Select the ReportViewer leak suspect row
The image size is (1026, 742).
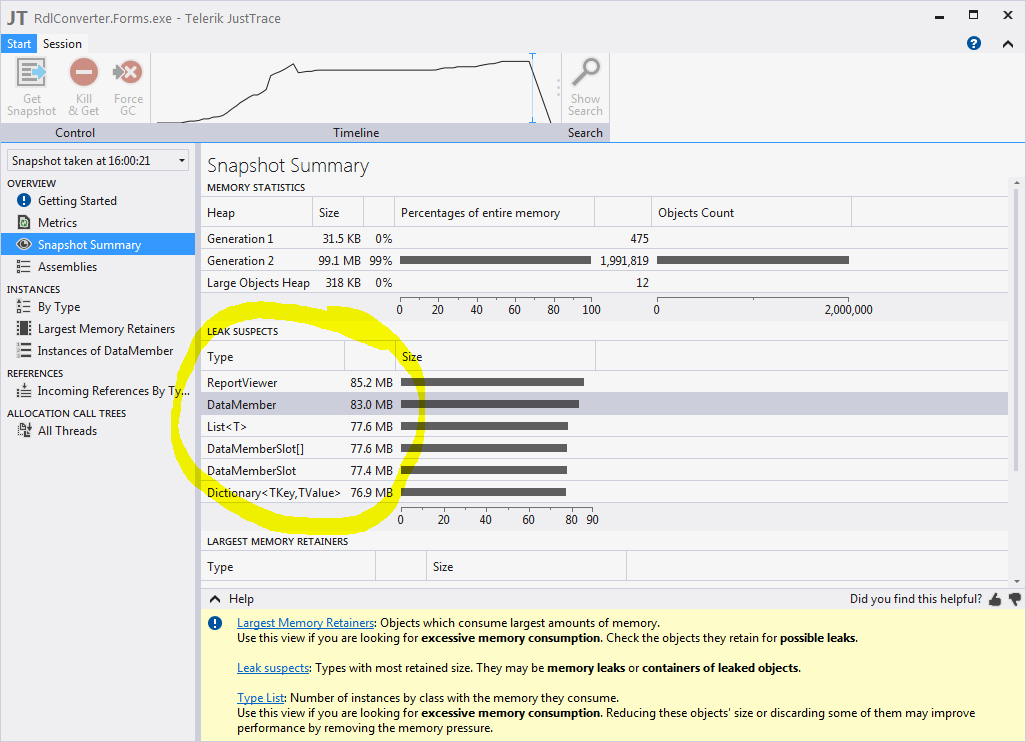click(605, 383)
